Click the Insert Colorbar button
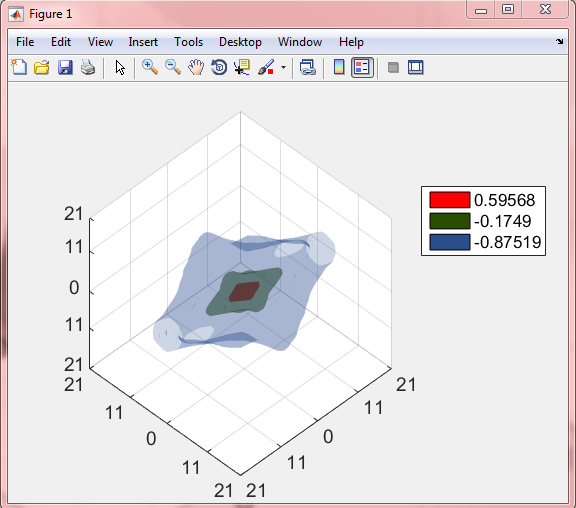 (x=339, y=68)
